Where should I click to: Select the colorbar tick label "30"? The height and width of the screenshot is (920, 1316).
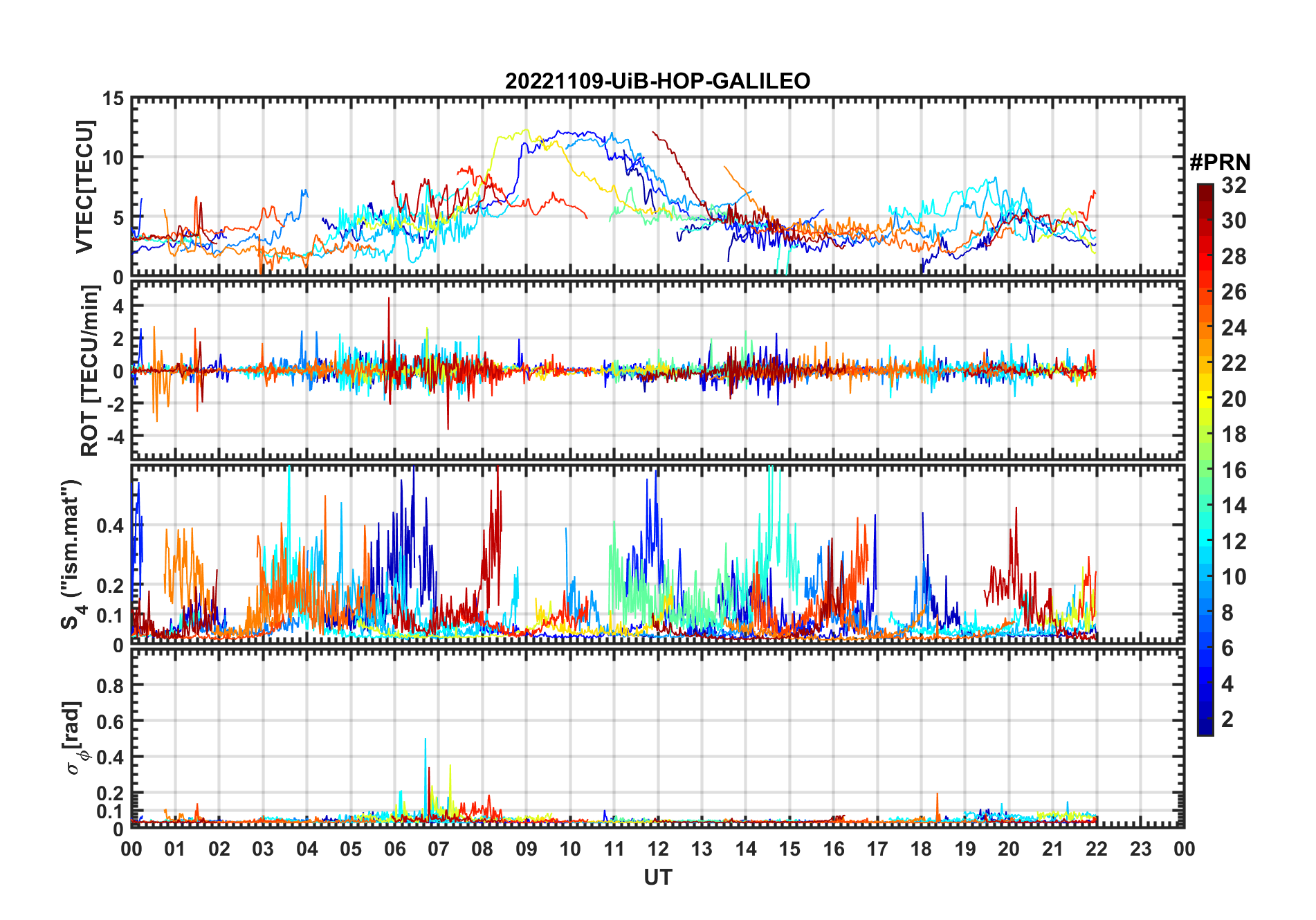pyautogui.click(x=1234, y=221)
